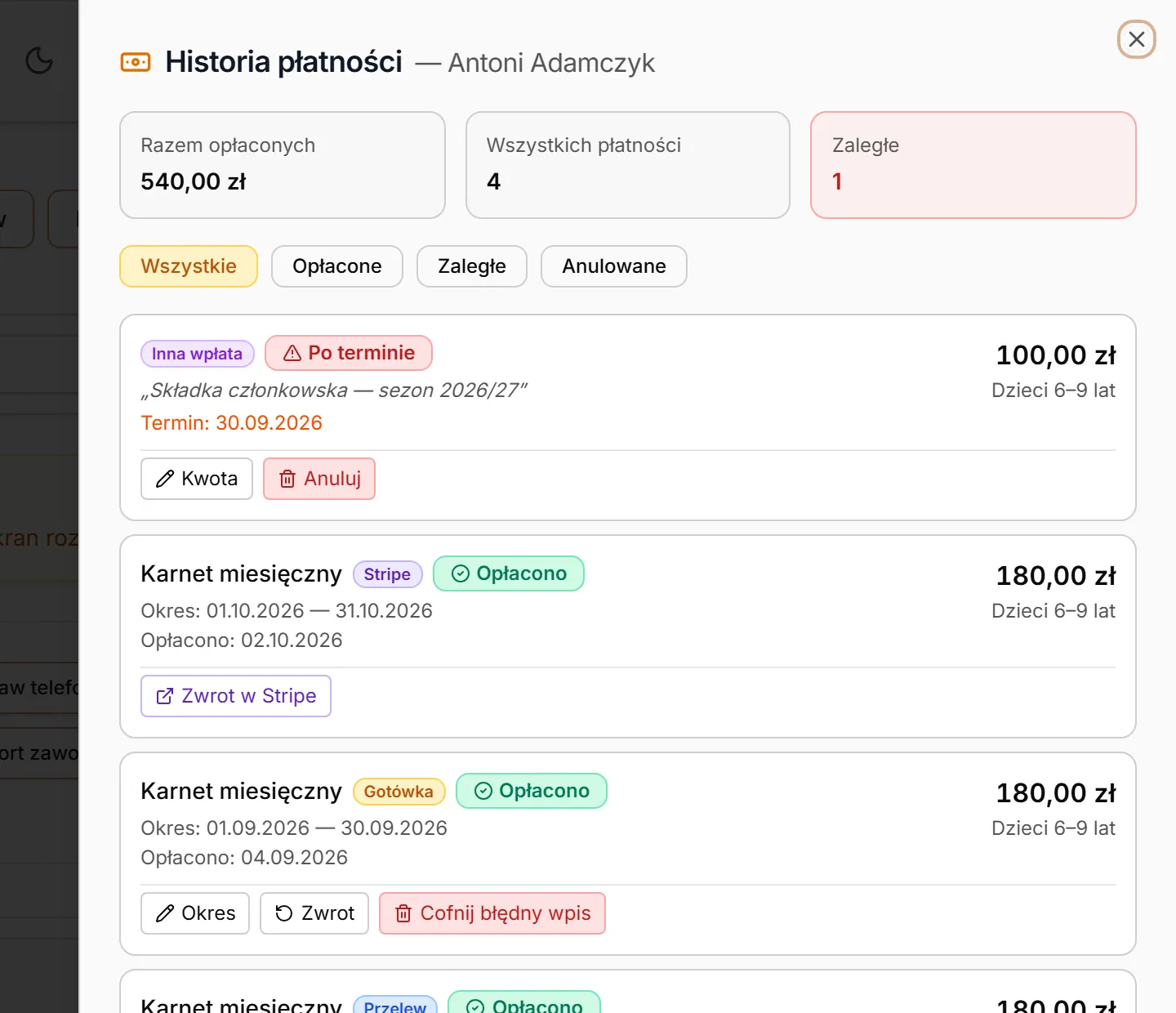
Task: Cancel overdue payment via Anuluj
Action: coord(319,479)
